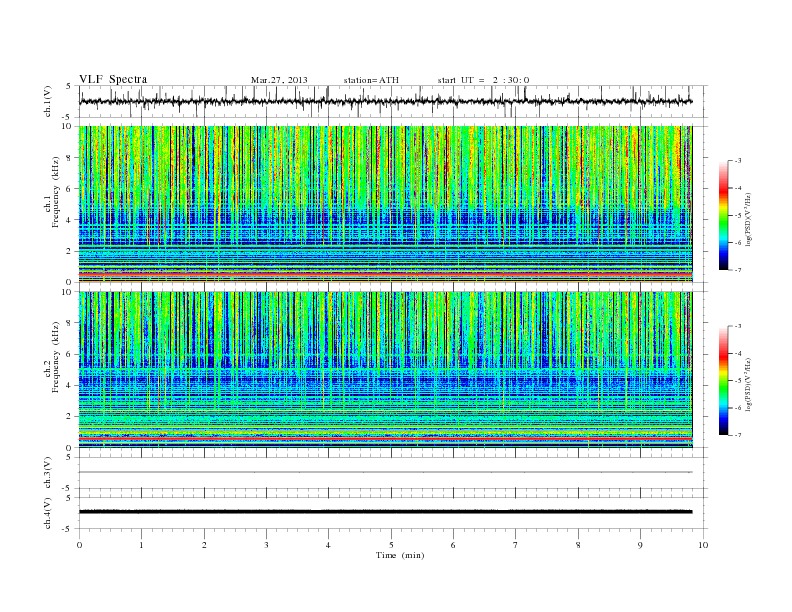Screen dimensions: 792x612
Task: Click the "4" kHz tick on the ch.2 axis
Action: [70, 385]
